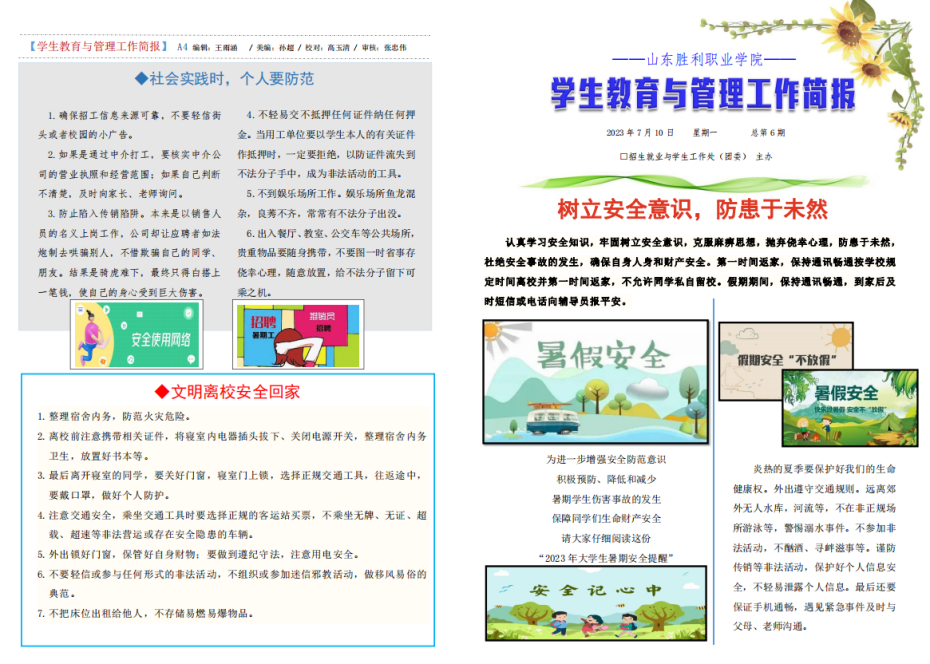The height and width of the screenshot is (664, 930).
Task: Click the 山东胜利职业学院 title line
Action: tap(703, 60)
